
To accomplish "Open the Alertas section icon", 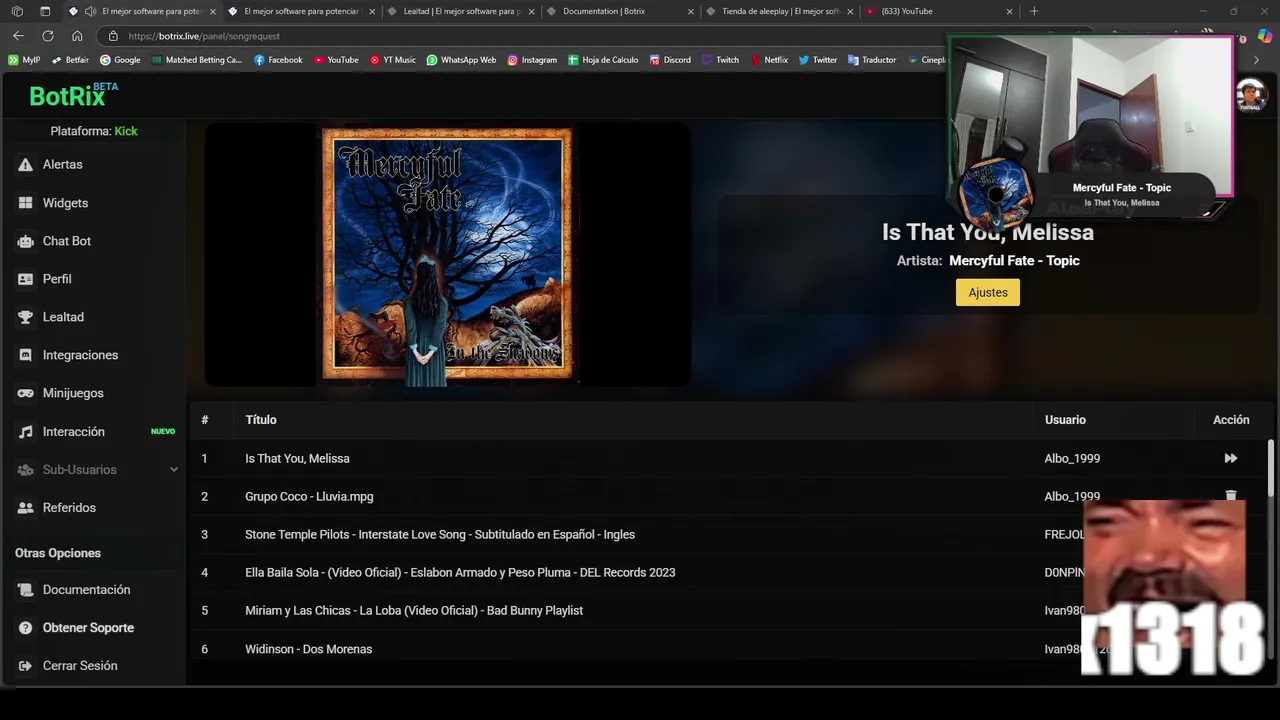I will [x=25, y=164].
